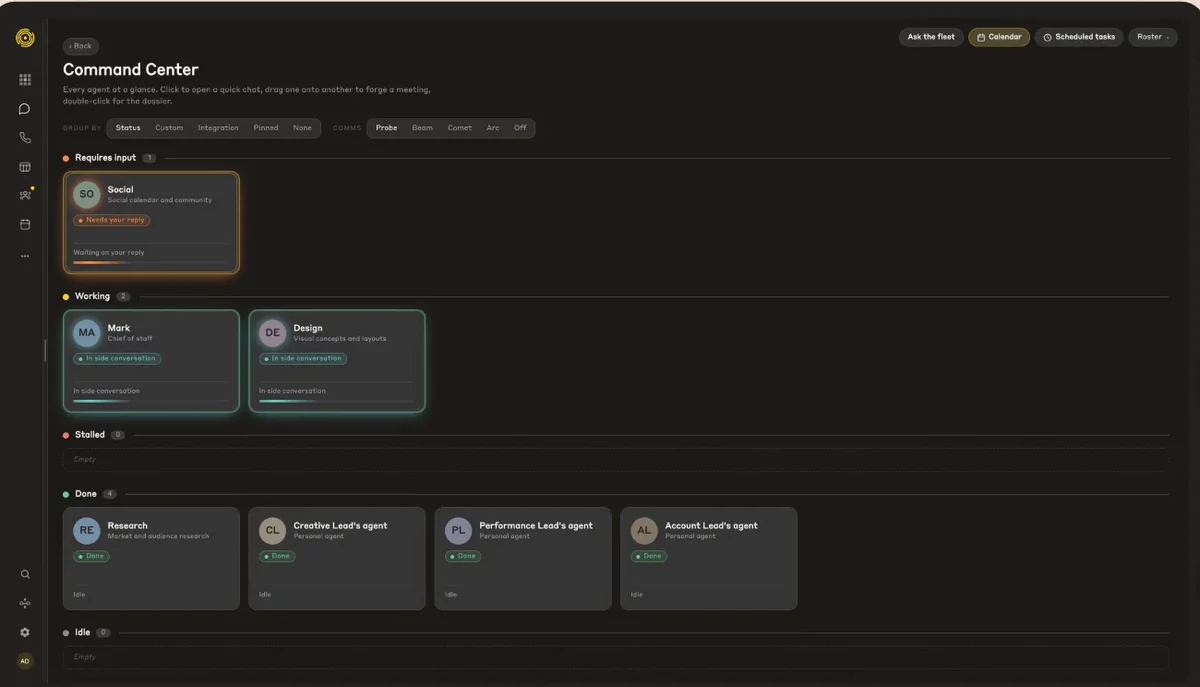The height and width of the screenshot is (687, 1200).
Task: Click the Ask the fleet button
Action: pos(931,37)
